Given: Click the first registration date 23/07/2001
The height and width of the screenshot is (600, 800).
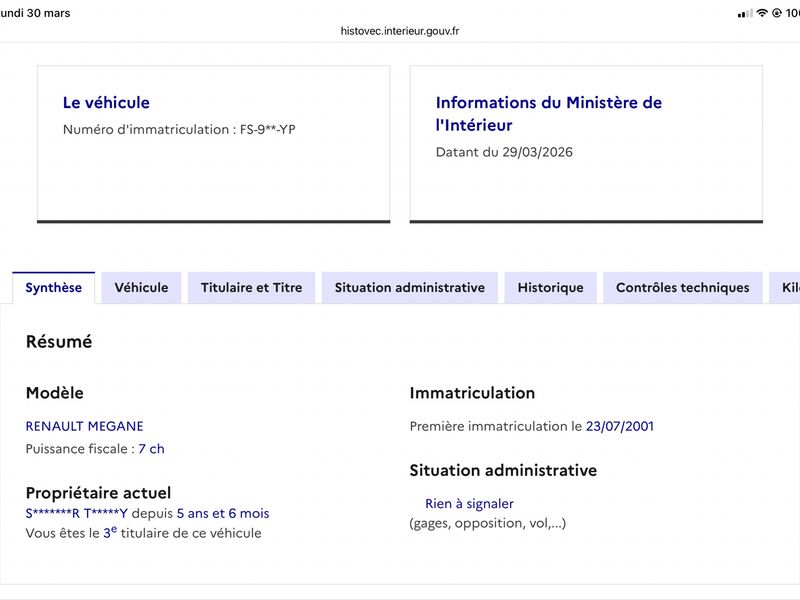Looking at the screenshot, I should point(620,426).
